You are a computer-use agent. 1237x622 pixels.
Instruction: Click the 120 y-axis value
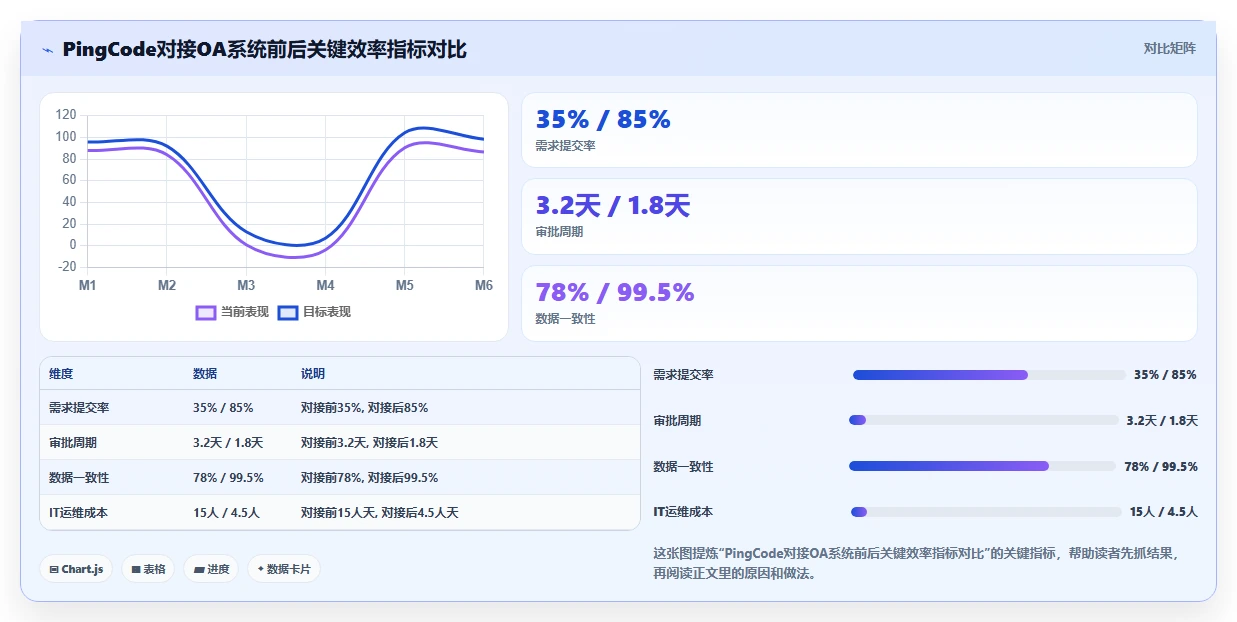[66, 115]
